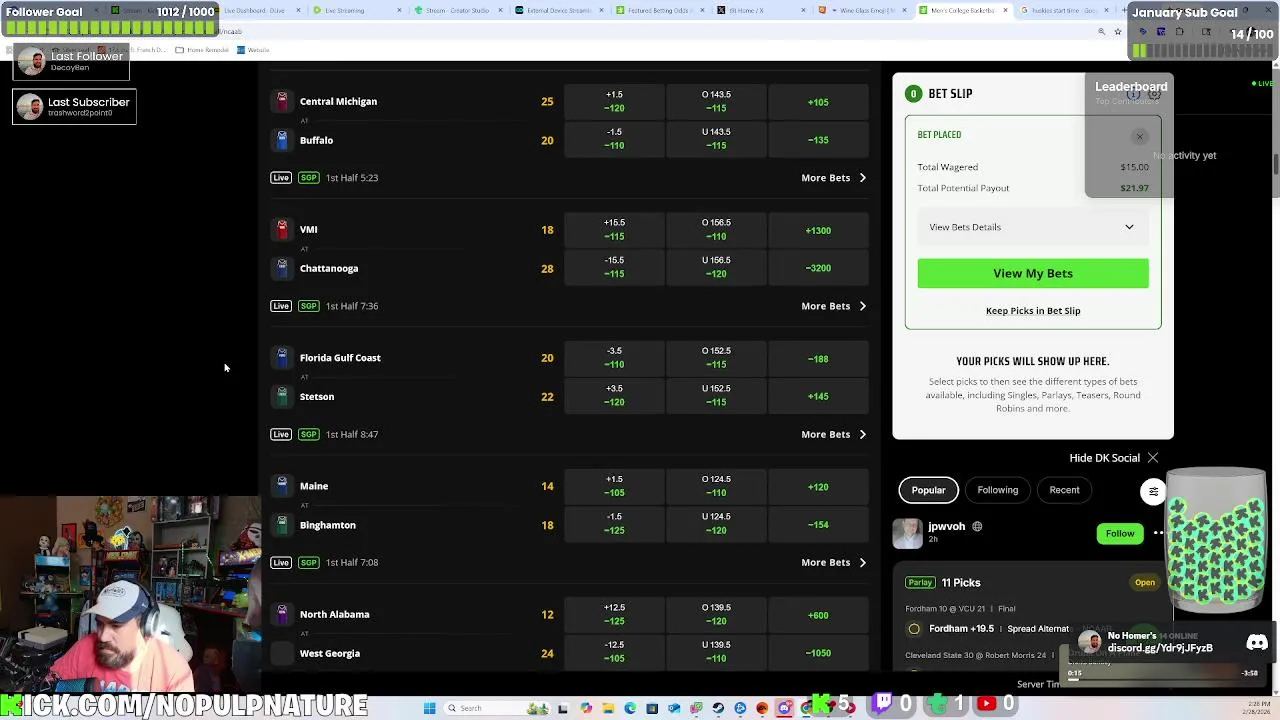Select the Popular feed filter

click(928, 490)
